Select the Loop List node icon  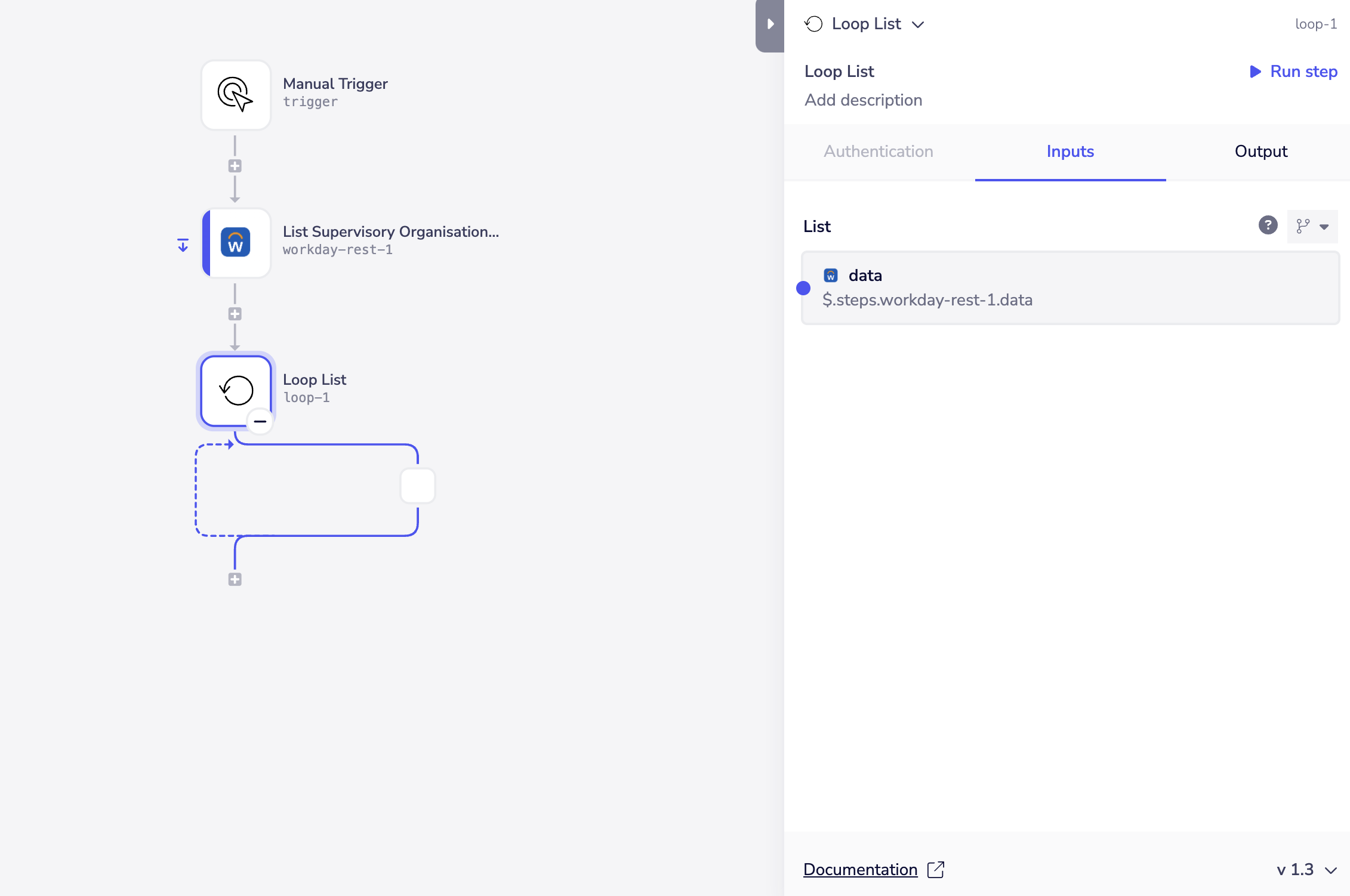click(236, 391)
